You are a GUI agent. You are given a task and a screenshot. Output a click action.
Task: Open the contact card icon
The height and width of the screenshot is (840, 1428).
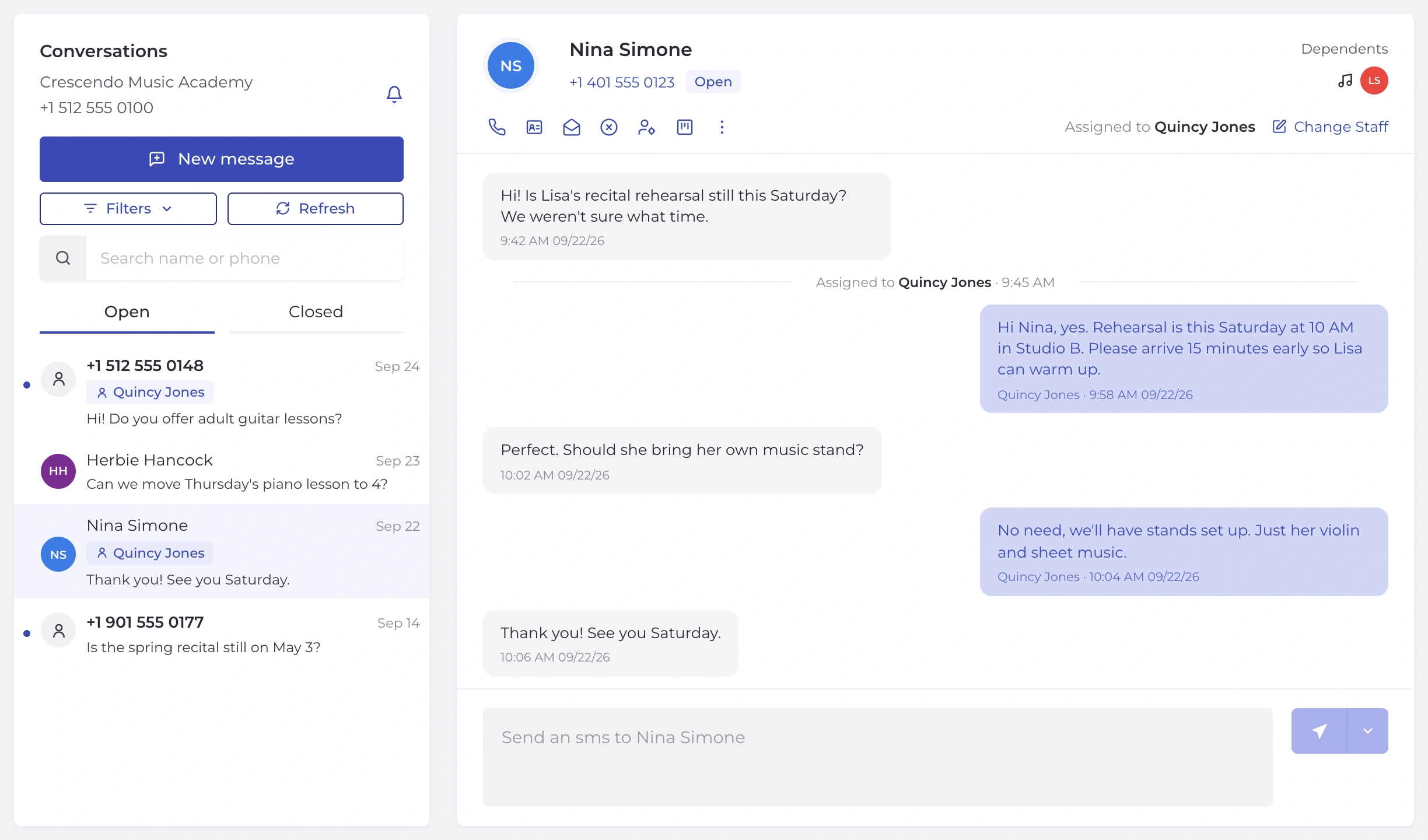pos(534,127)
